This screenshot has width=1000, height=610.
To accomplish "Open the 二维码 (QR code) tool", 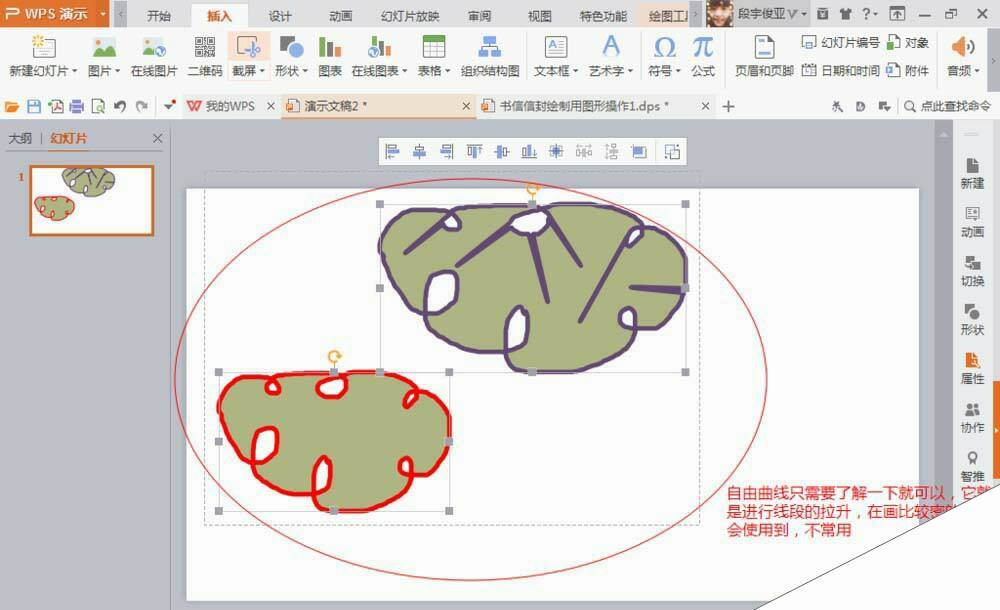I will point(207,55).
